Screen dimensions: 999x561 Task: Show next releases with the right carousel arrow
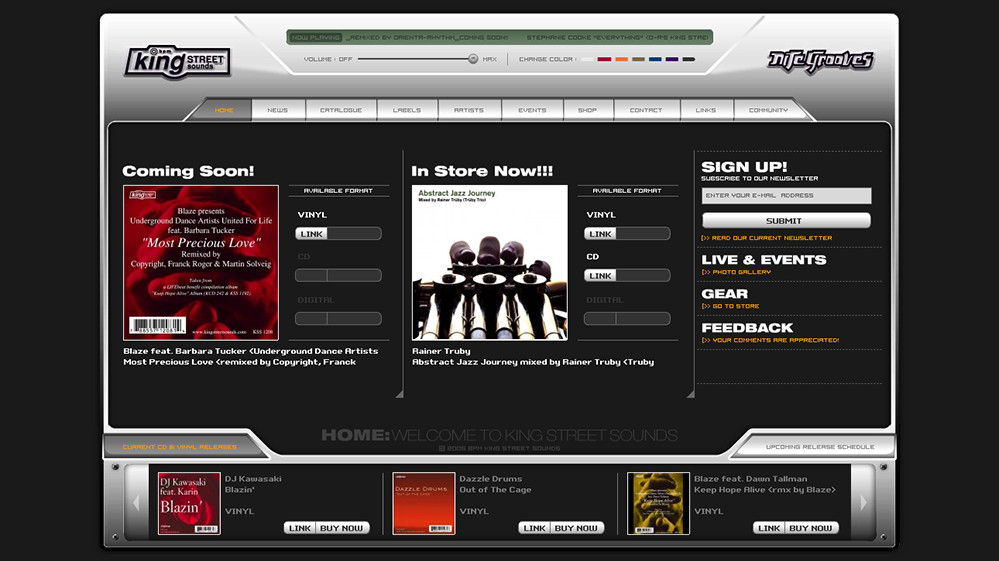(863, 503)
